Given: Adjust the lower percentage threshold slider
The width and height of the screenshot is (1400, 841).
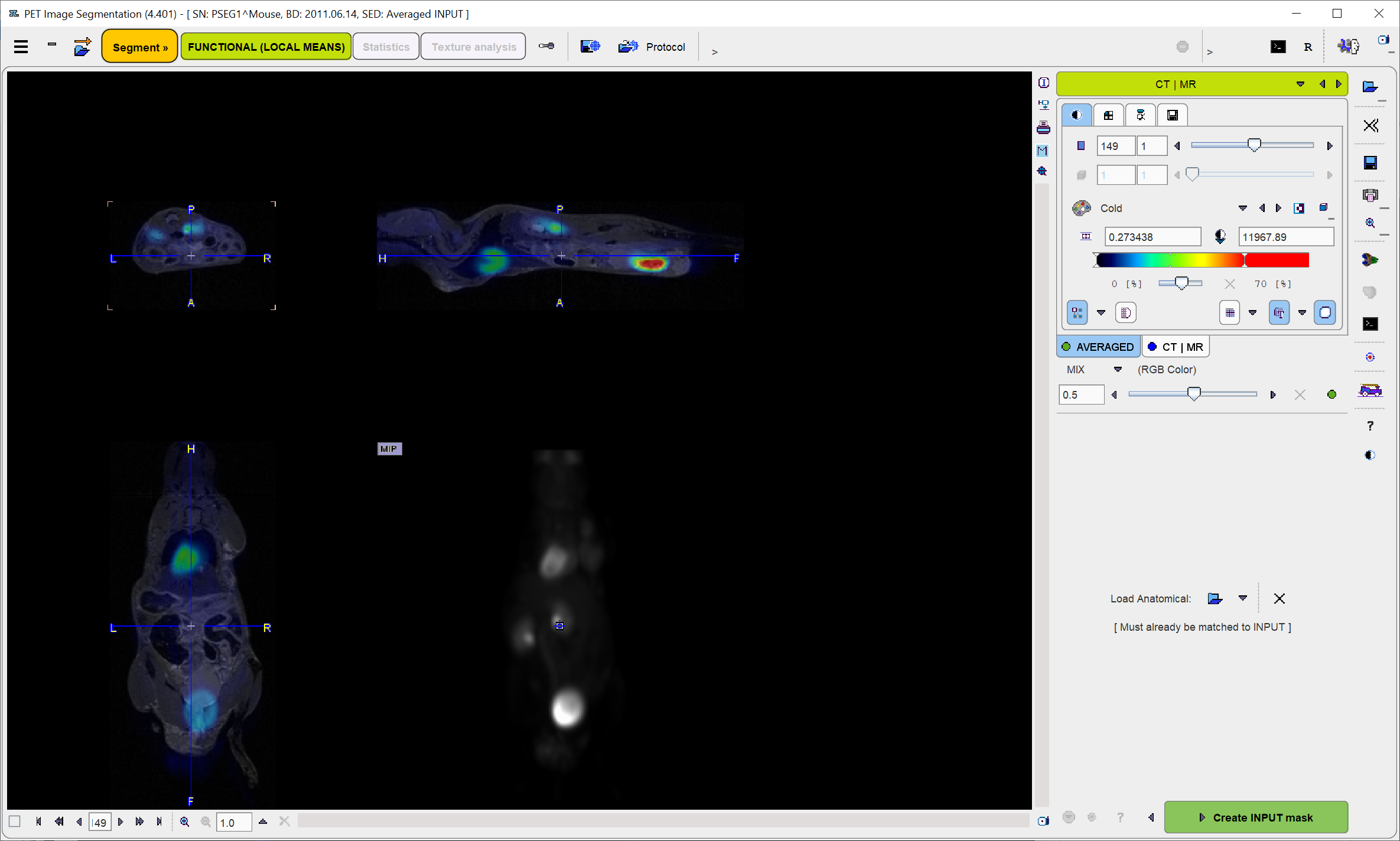Looking at the screenshot, I should 1181,283.
